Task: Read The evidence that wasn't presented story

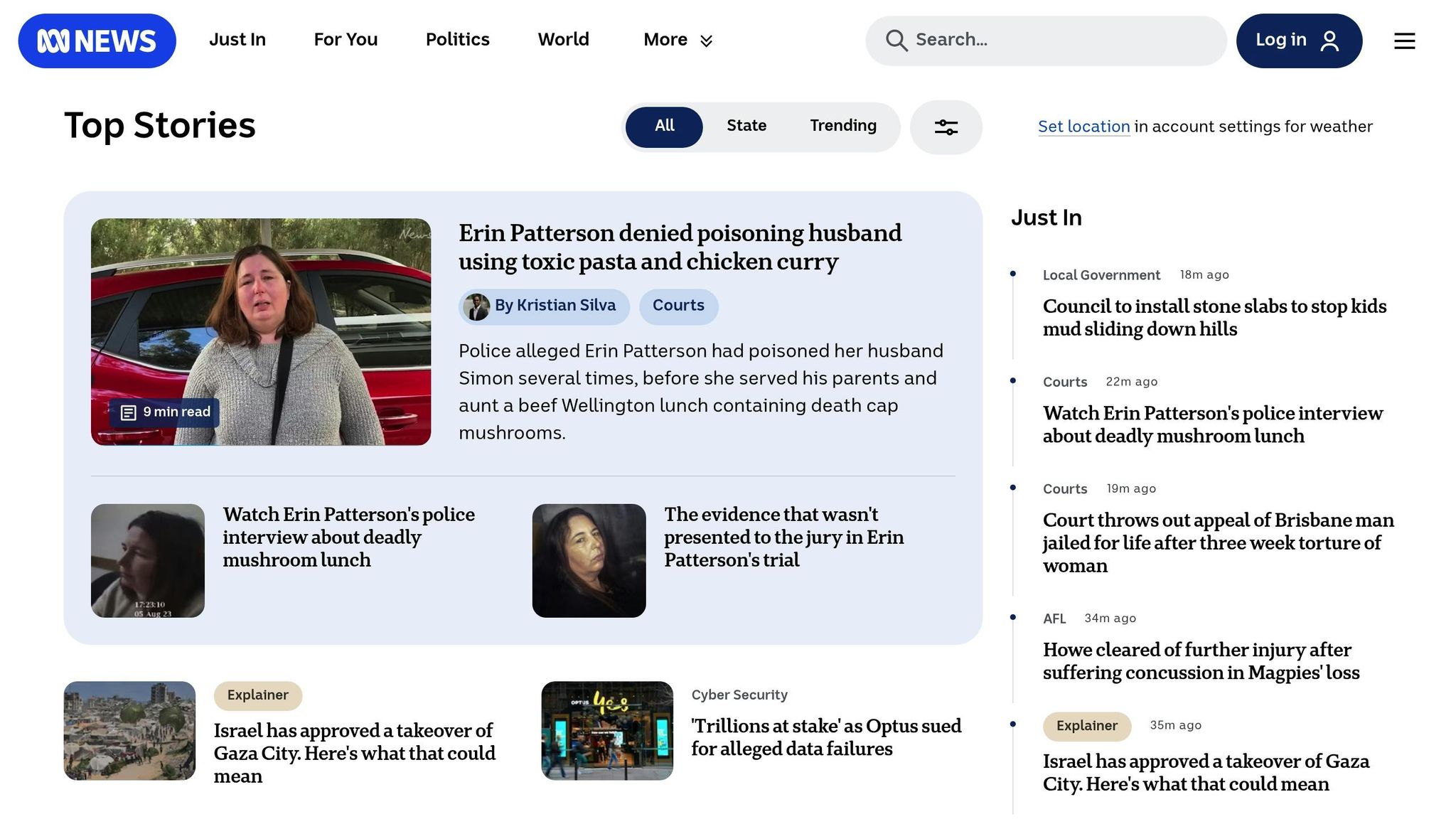Action: pyautogui.click(x=784, y=537)
